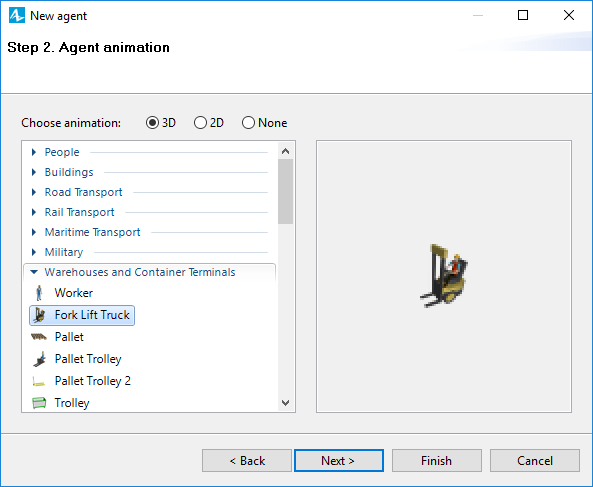Click the Finish button
This screenshot has height=487, width=593.
[x=437, y=461]
